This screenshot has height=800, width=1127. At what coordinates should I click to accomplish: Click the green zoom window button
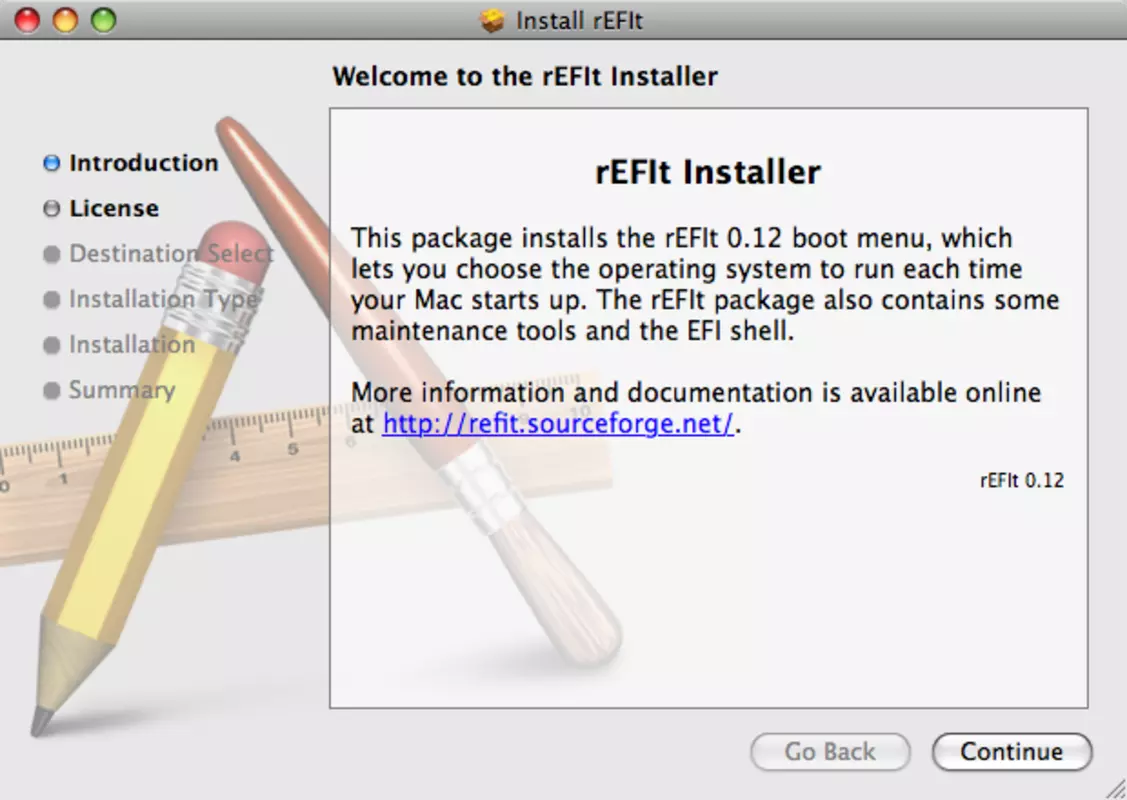tap(104, 20)
